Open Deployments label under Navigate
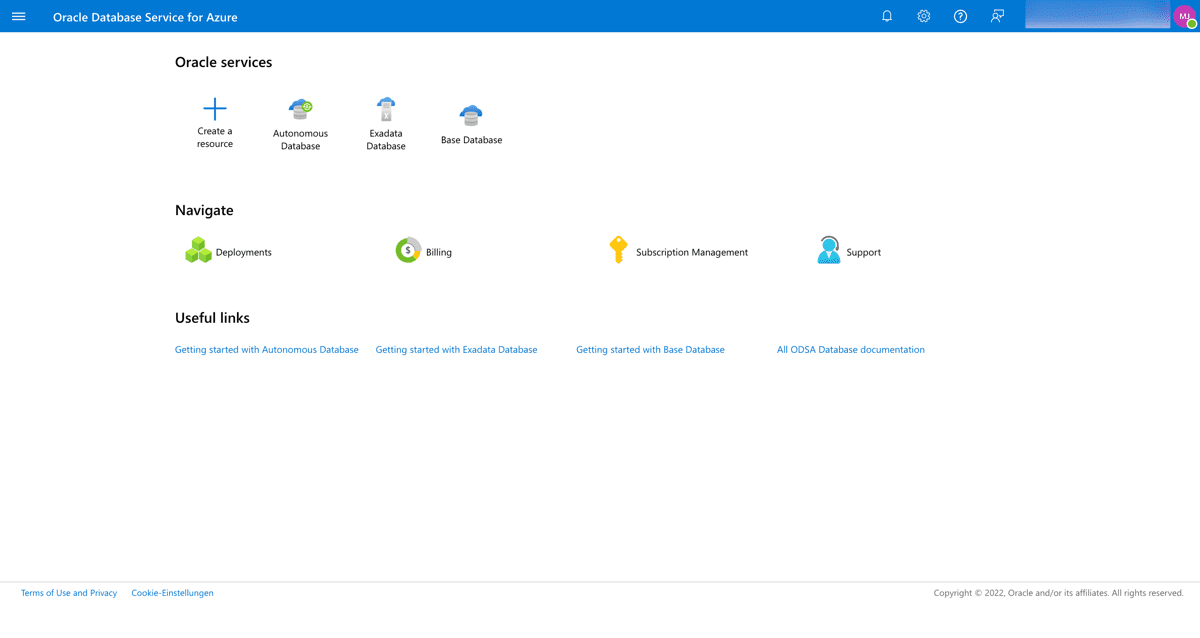The height and width of the screenshot is (638, 1200). pyautogui.click(x=244, y=252)
